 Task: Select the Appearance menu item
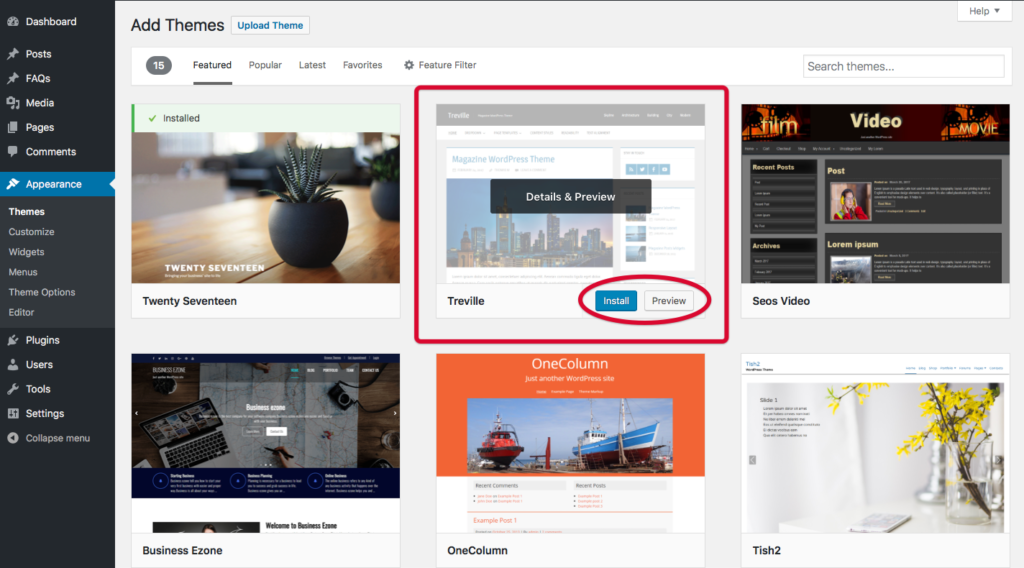click(x=57, y=184)
